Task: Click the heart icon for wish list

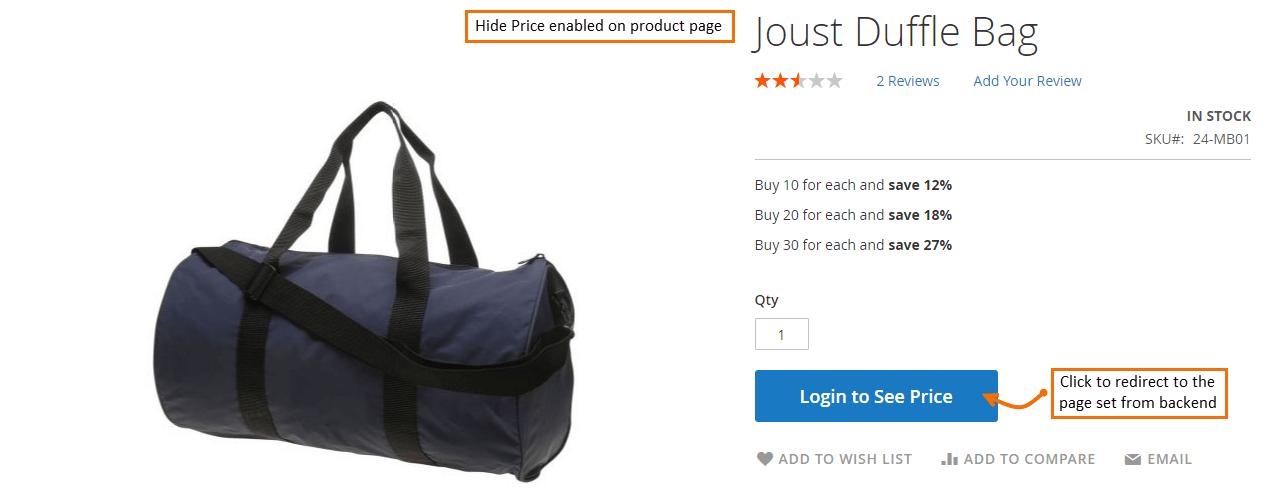Action: 764,459
